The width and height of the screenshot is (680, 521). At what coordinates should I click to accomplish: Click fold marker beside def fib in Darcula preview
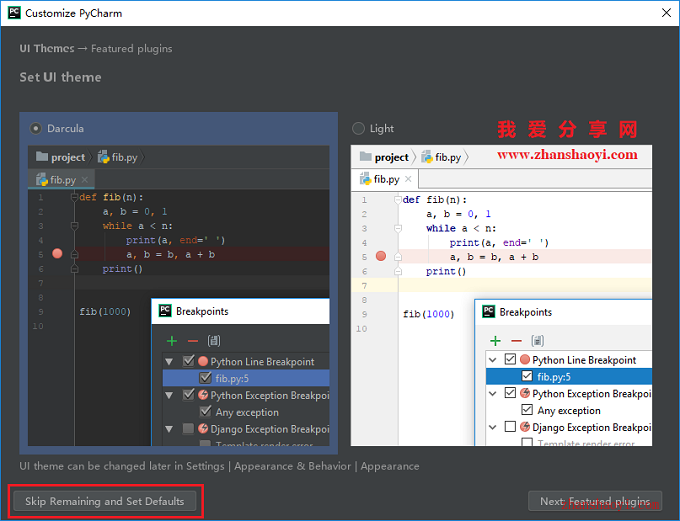coord(74,197)
